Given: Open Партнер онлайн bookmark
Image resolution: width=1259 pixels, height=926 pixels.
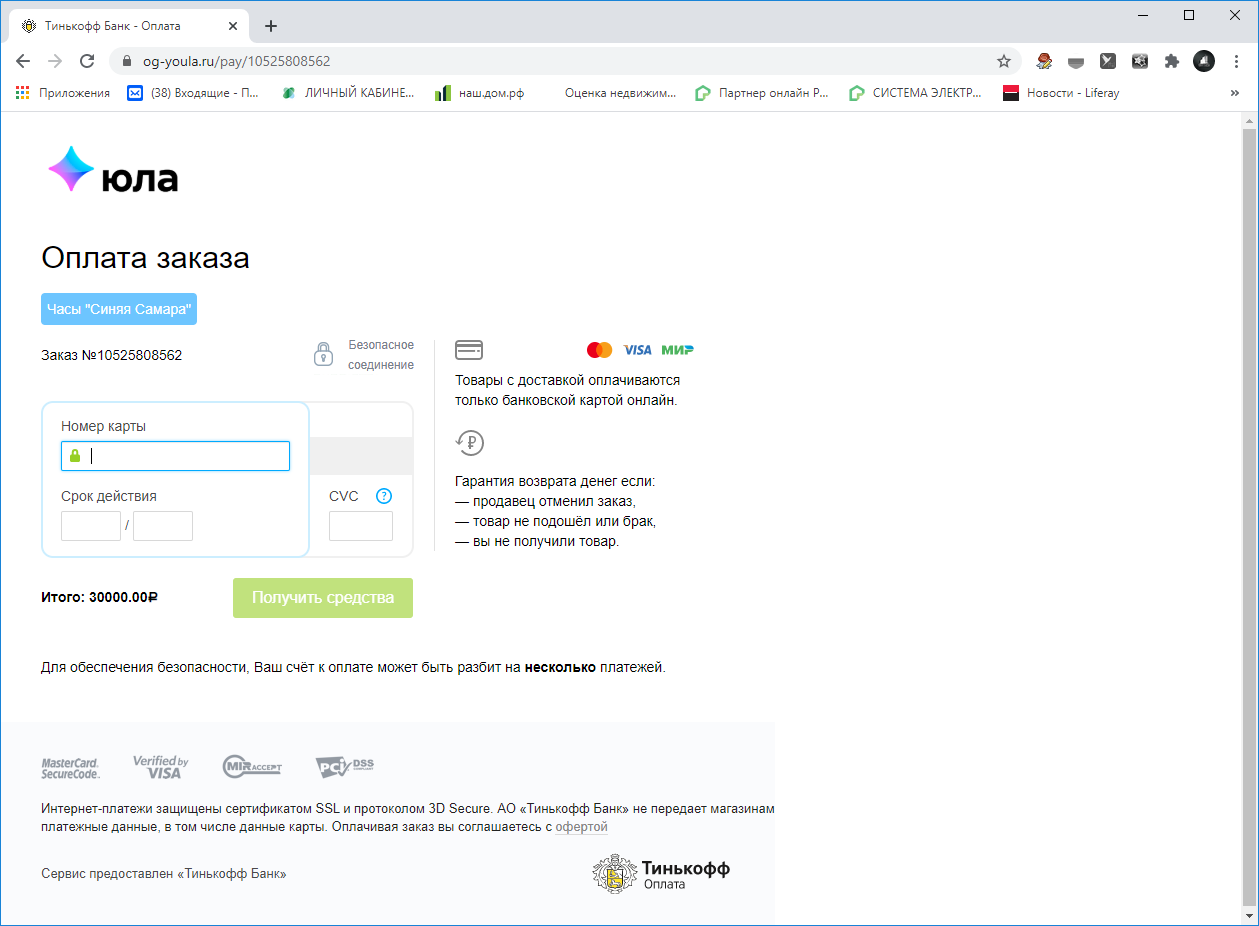Looking at the screenshot, I should click(763, 93).
